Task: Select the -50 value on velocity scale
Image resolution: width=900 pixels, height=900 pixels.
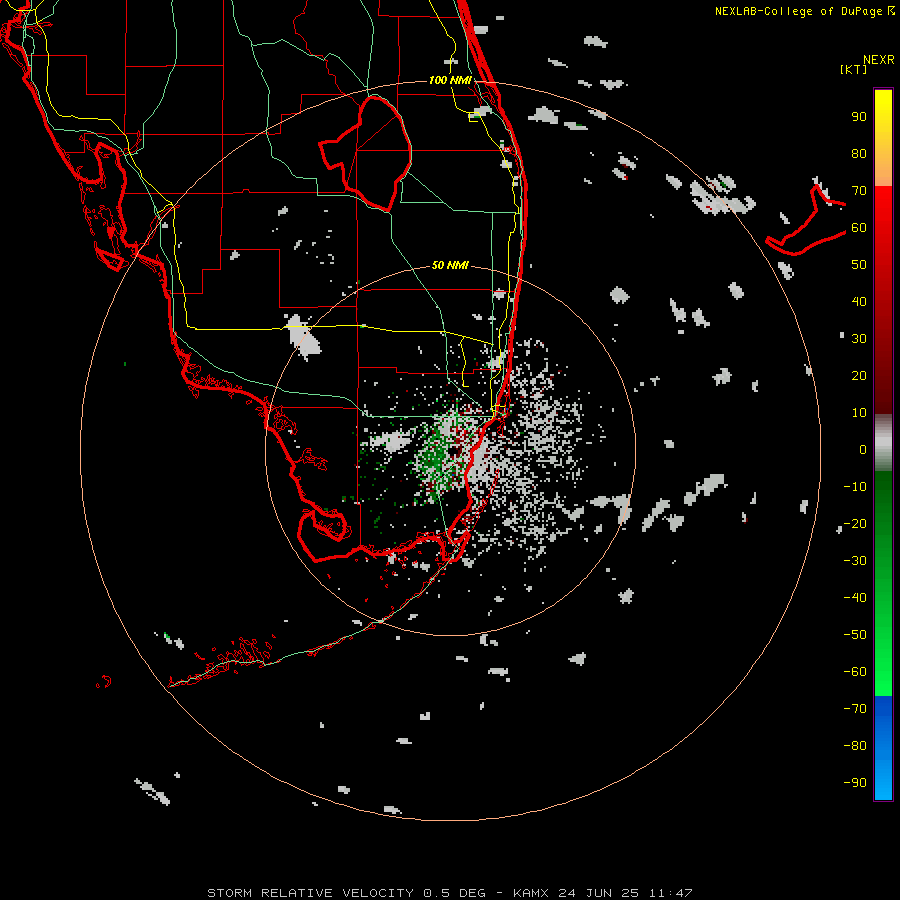Action: click(x=855, y=634)
